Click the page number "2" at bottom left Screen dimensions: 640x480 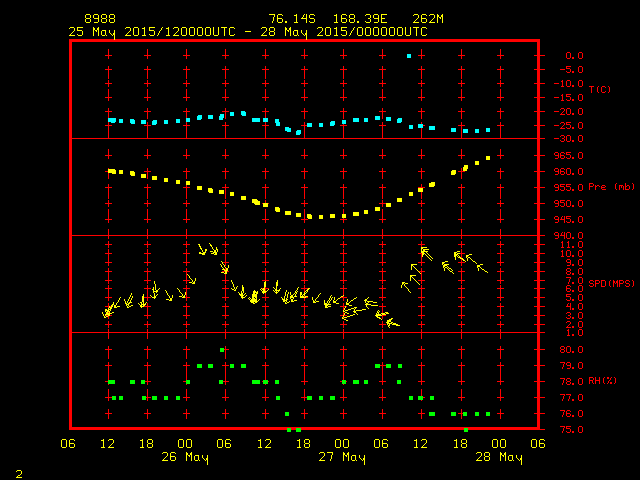pyautogui.click(x=19, y=474)
